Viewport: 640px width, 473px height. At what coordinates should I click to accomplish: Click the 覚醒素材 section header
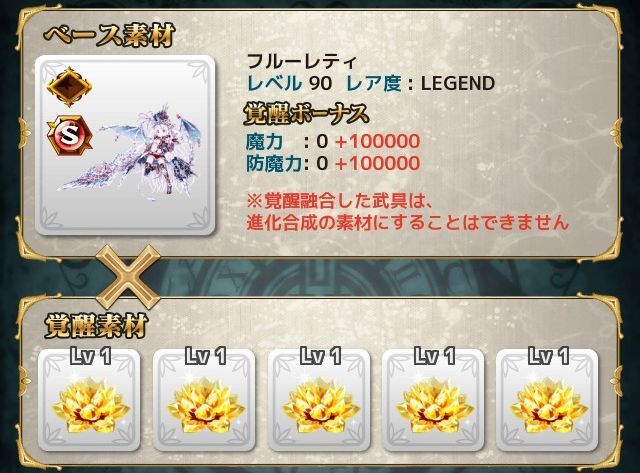(x=96, y=325)
